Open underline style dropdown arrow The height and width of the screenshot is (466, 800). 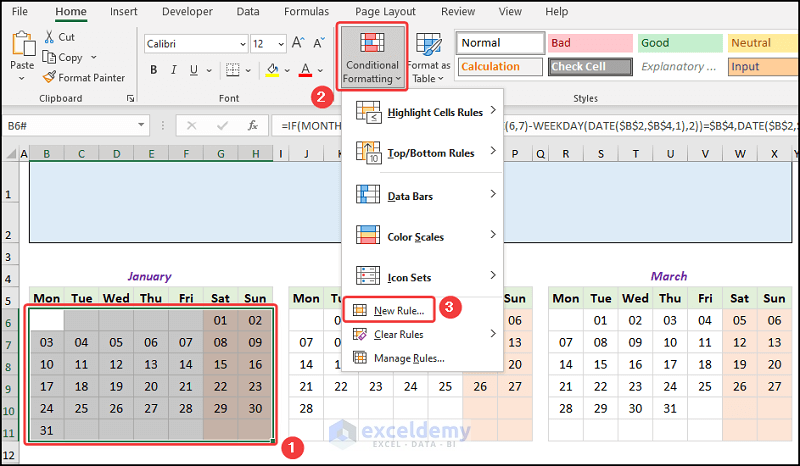pos(209,70)
